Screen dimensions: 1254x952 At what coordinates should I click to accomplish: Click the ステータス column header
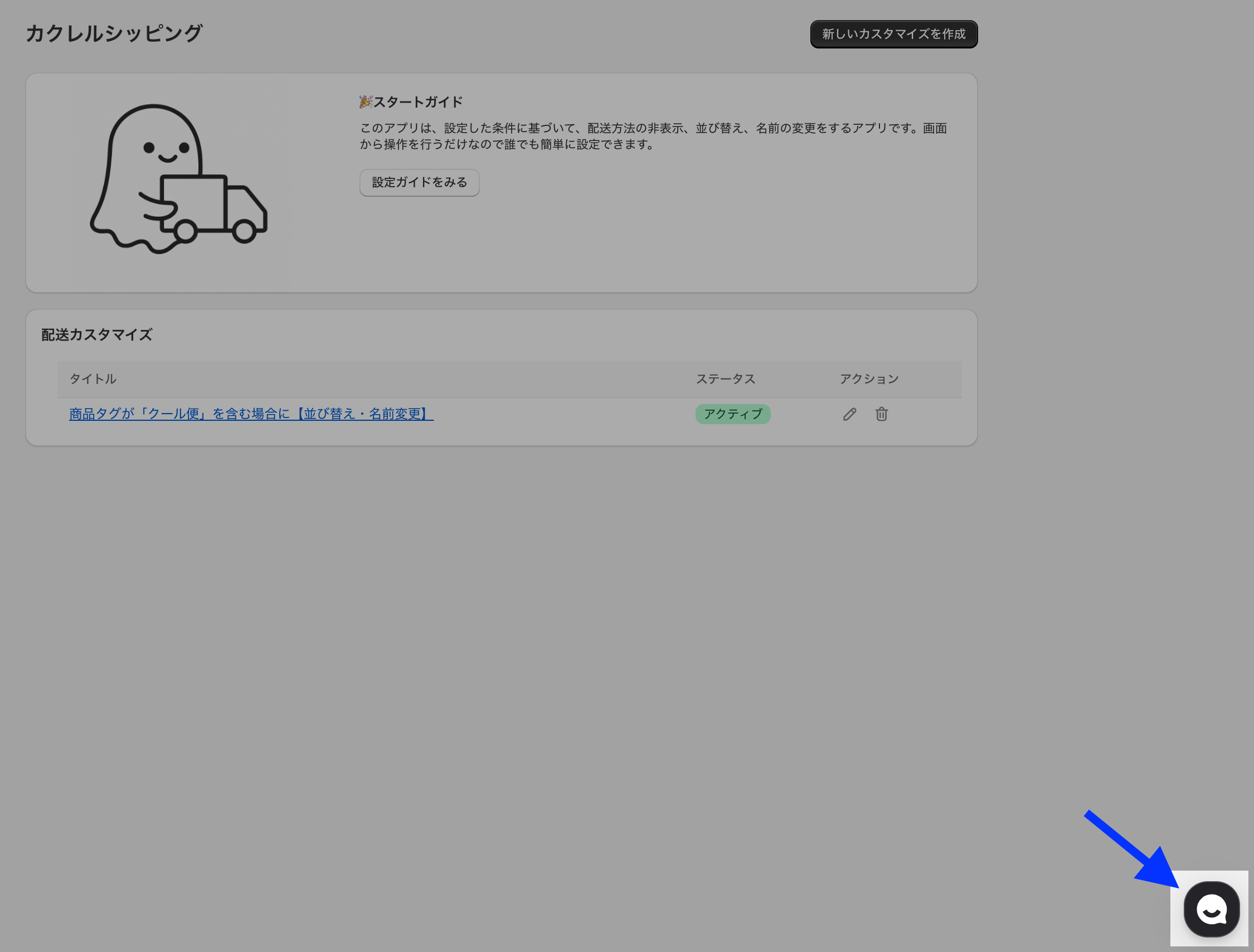tap(725, 379)
